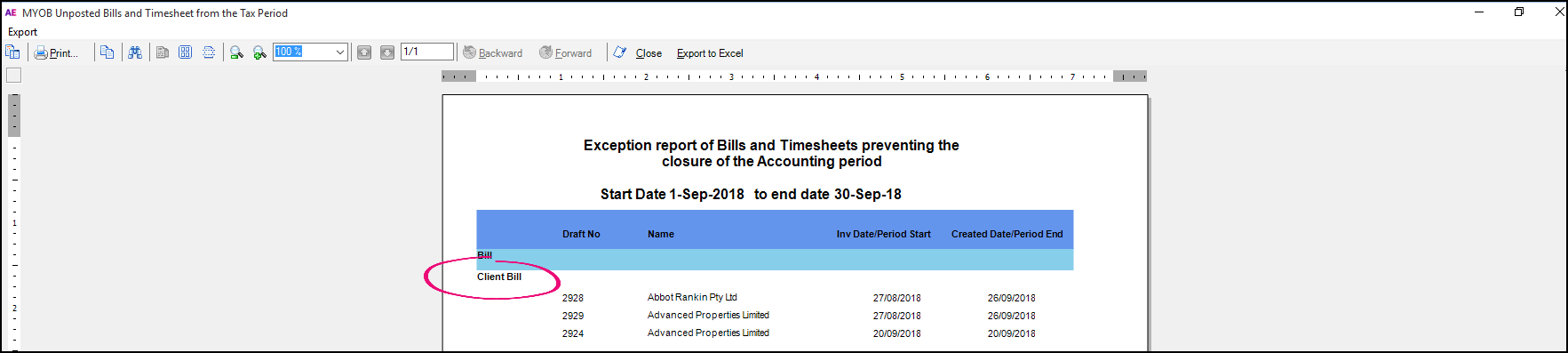Viewport: 1568px width, 353px height.
Task: Click the Forward navigation button
Action: coord(566,52)
